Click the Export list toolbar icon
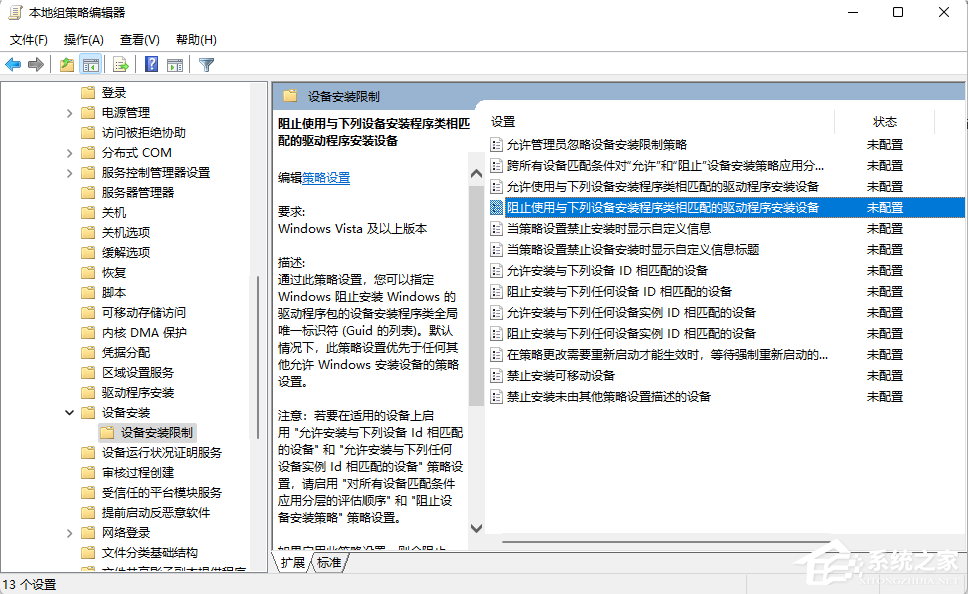Screen dimensions: 968x594 tap(120, 64)
